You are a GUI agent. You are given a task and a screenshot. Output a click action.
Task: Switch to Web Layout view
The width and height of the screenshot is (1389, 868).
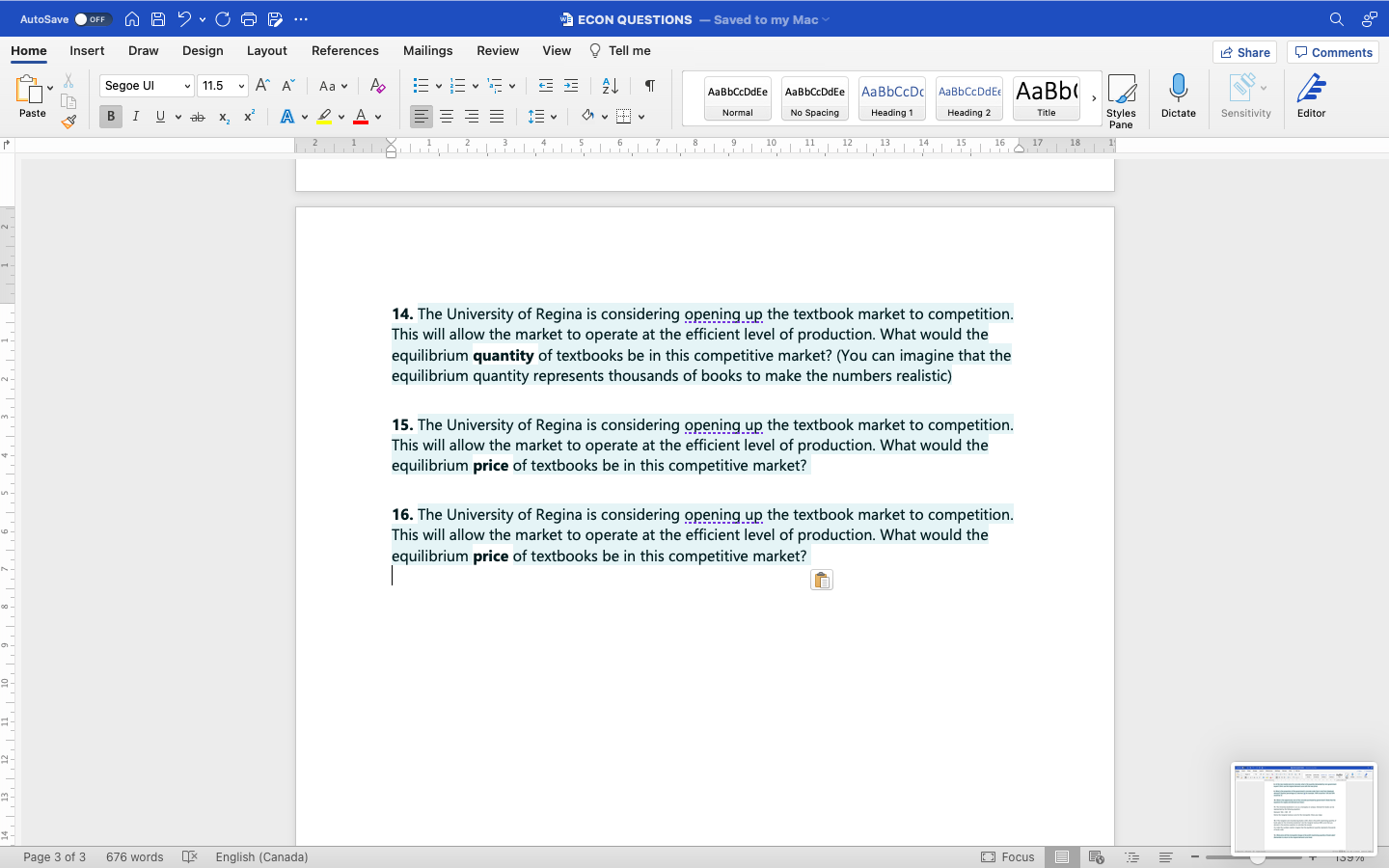point(1096,856)
